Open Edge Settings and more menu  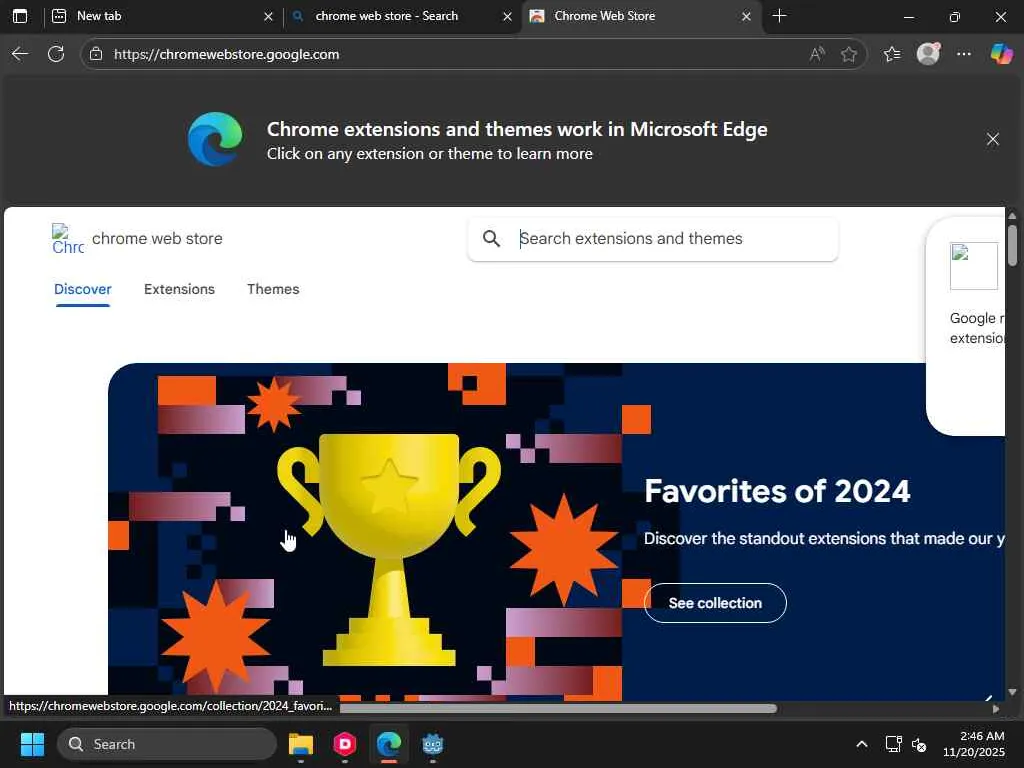coord(964,54)
